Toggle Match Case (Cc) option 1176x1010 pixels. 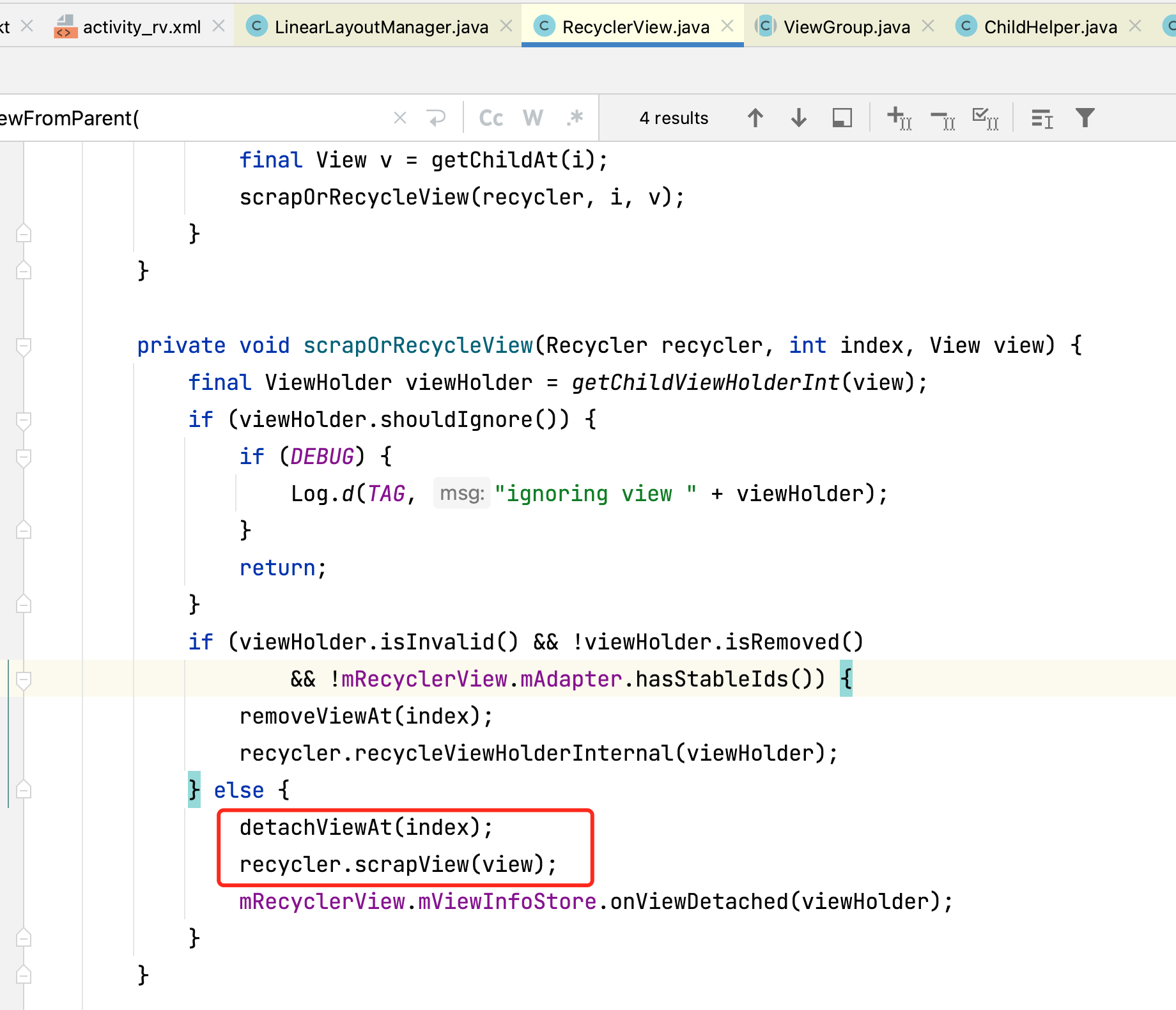(x=491, y=118)
